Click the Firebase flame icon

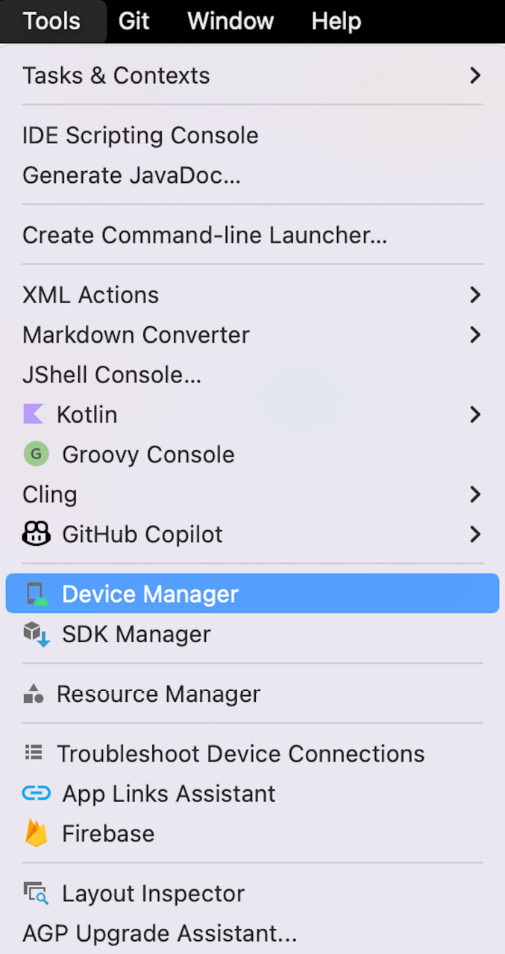(36, 834)
